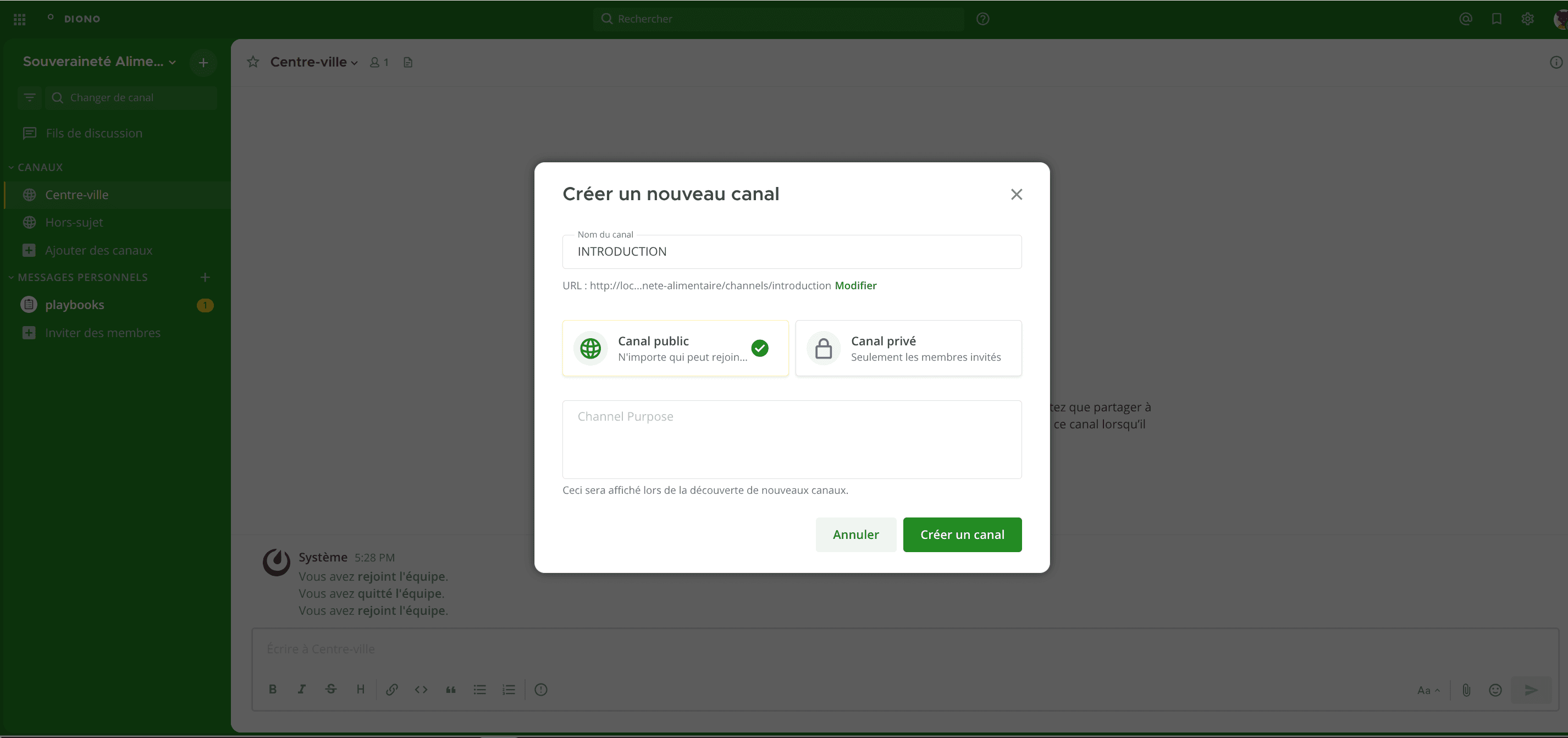Open the help question mark icon
This screenshot has height=738, width=1568.
click(x=982, y=19)
